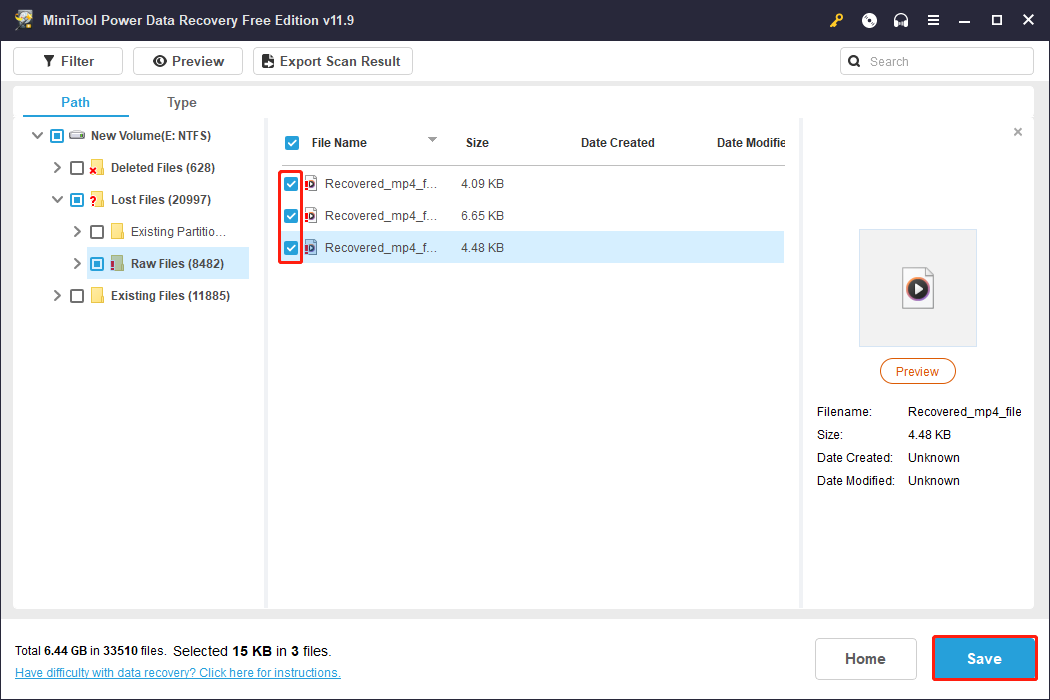The image size is (1050, 700).
Task: Click the Deleted Files folder icon
Action: click(96, 167)
